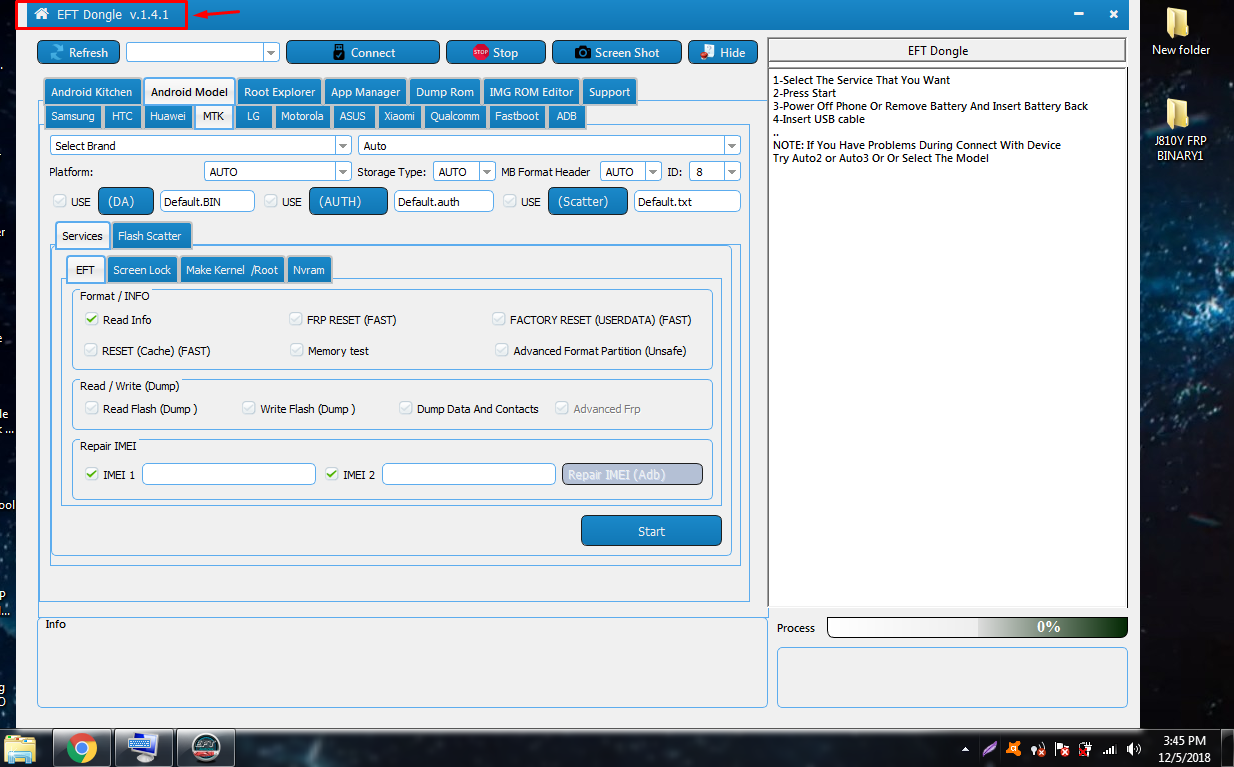Viewport: 1234px width, 767px height.
Task: Switch to the Dump Rom tab
Action: coord(445,92)
